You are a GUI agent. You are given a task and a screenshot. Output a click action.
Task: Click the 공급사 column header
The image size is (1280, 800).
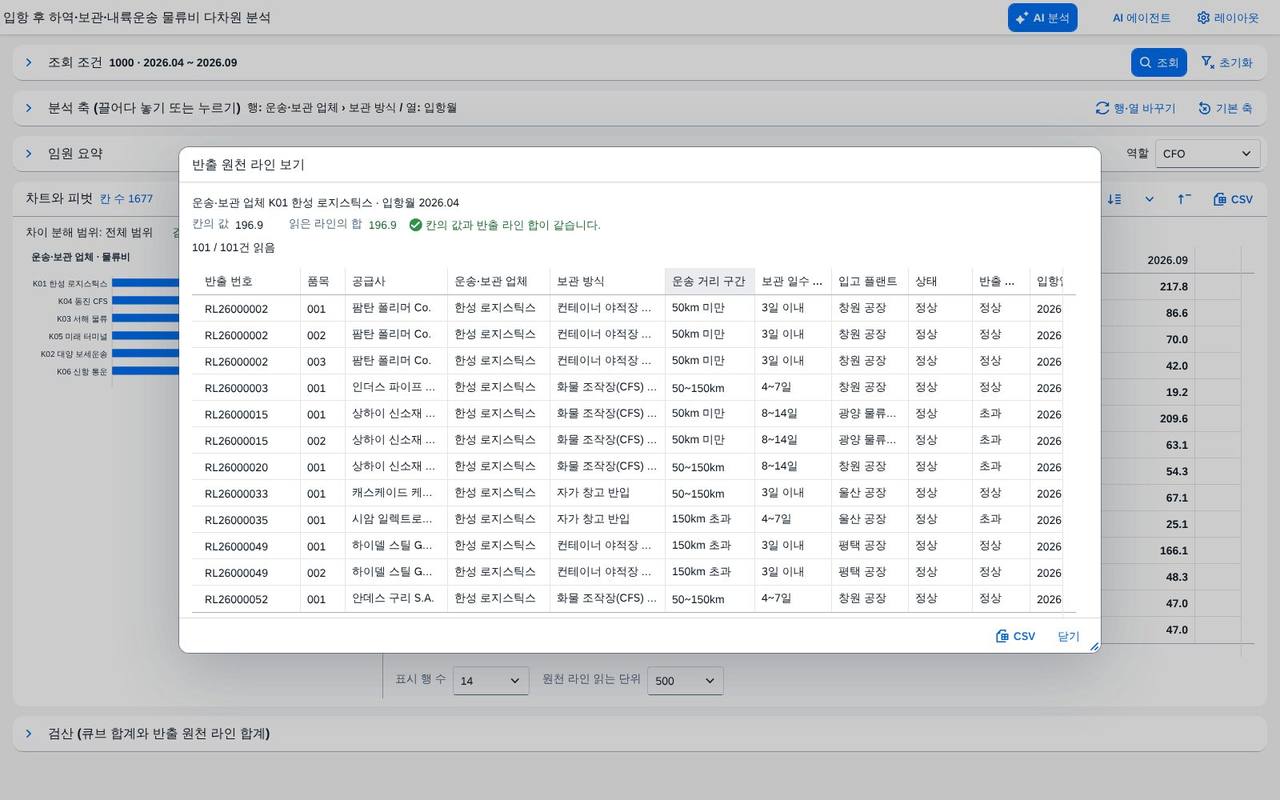(x=396, y=281)
